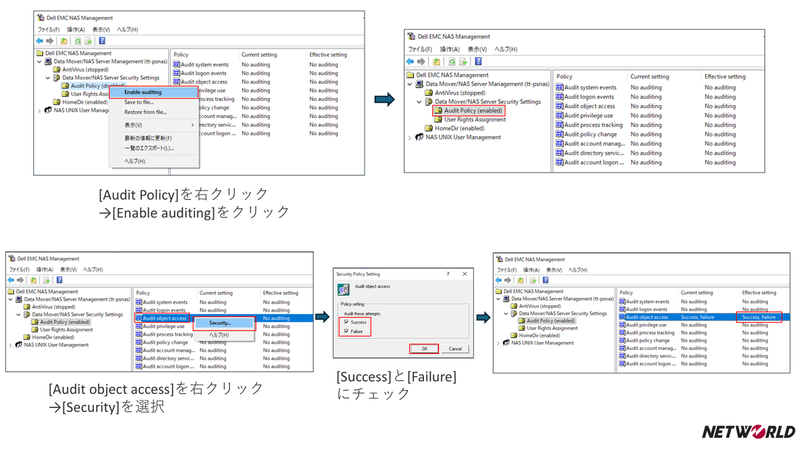This screenshot has width=800, height=450.
Task: Select AntiVirus (stopped) in lower-left window tree
Action: (54, 307)
